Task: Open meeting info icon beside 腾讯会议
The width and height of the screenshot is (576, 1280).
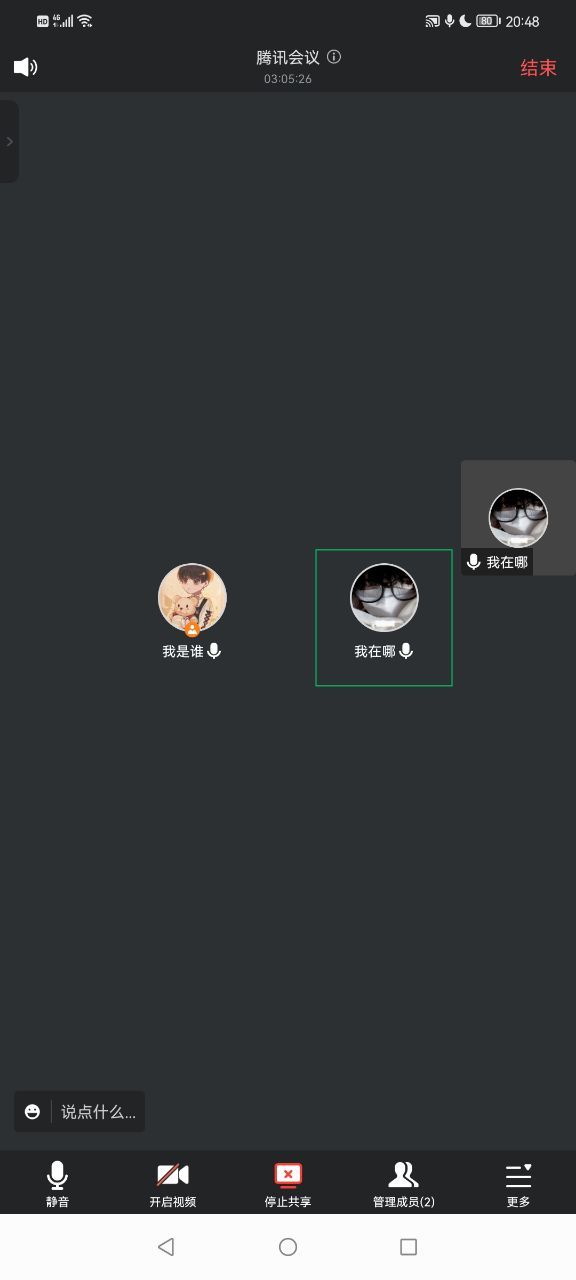Action: click(x=334, y=57)
